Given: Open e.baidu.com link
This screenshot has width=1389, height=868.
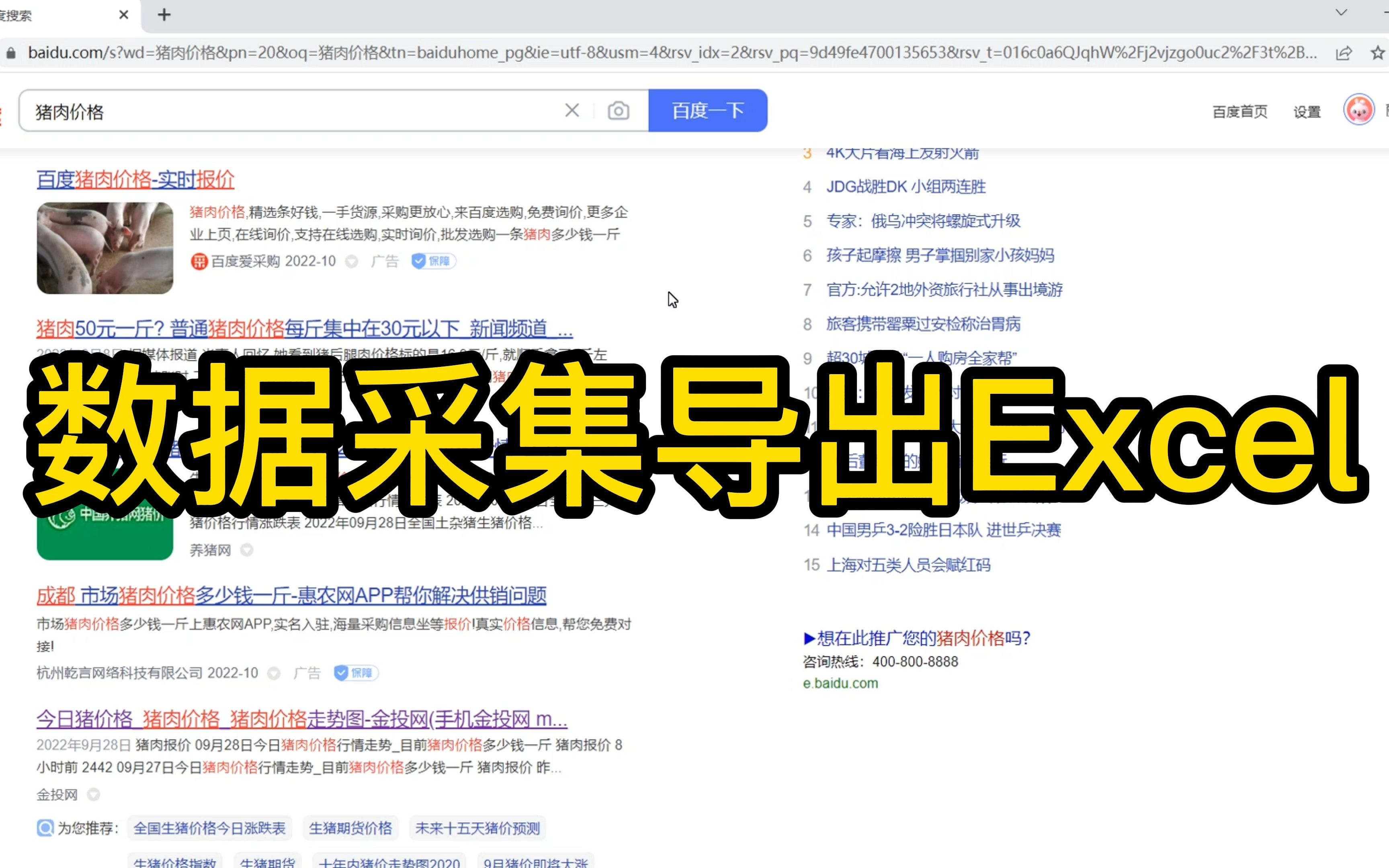Looking at the screenshot, I should [x=840, y=683].
